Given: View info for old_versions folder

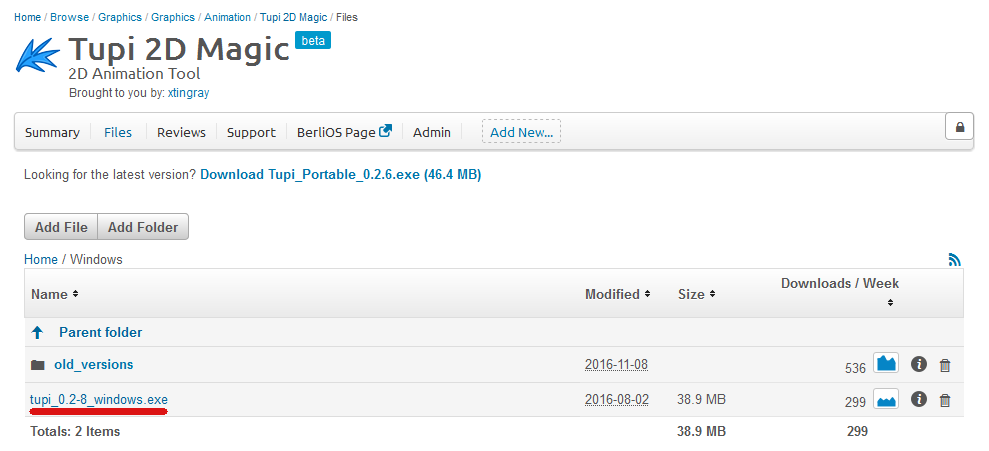Looking at the screenshot, I should [x=919, y=365].
